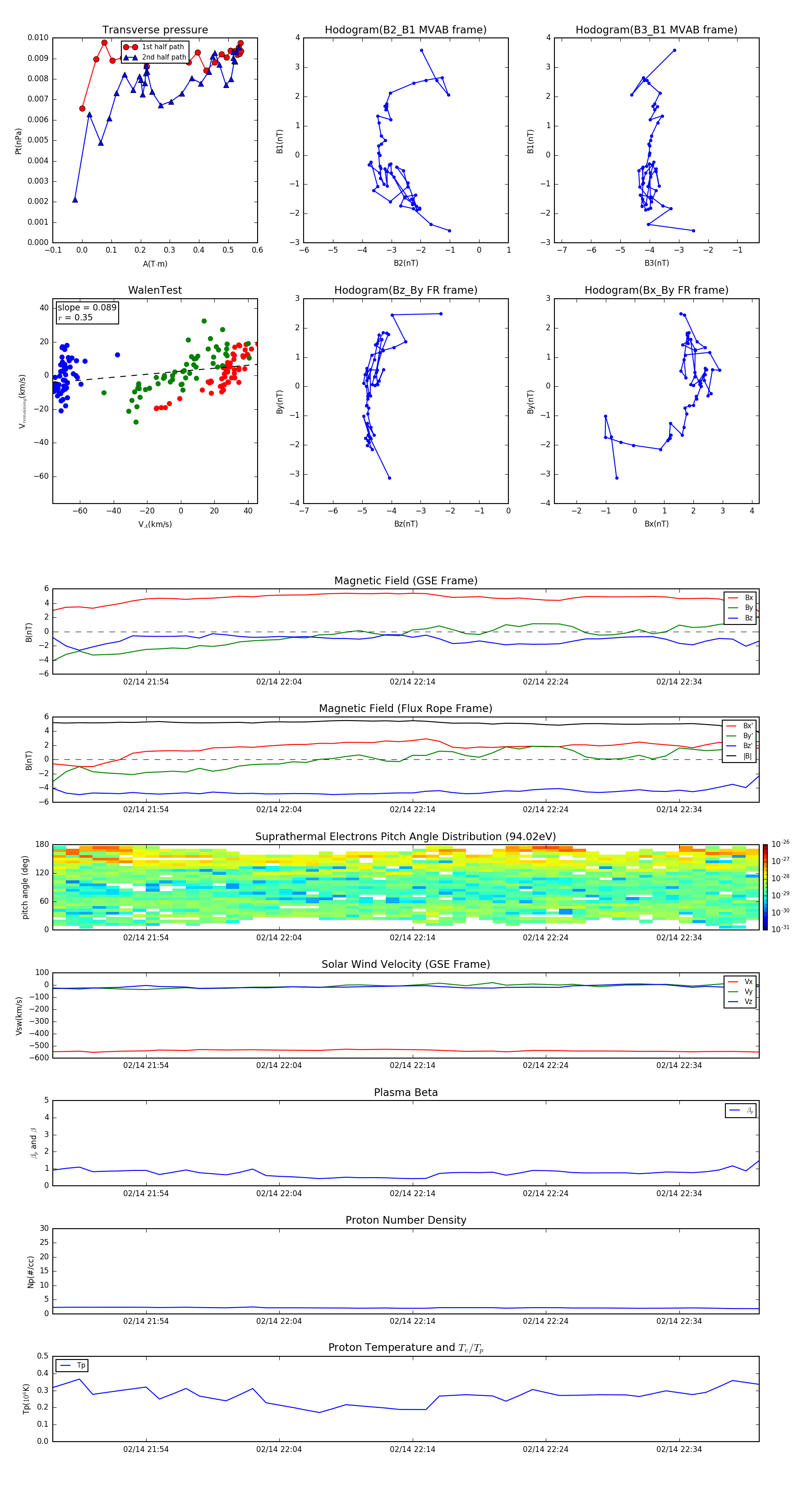Click the "Magnetic Field (Flux Rope Frame)" title
812x1489 pixels.
point(406,709)
